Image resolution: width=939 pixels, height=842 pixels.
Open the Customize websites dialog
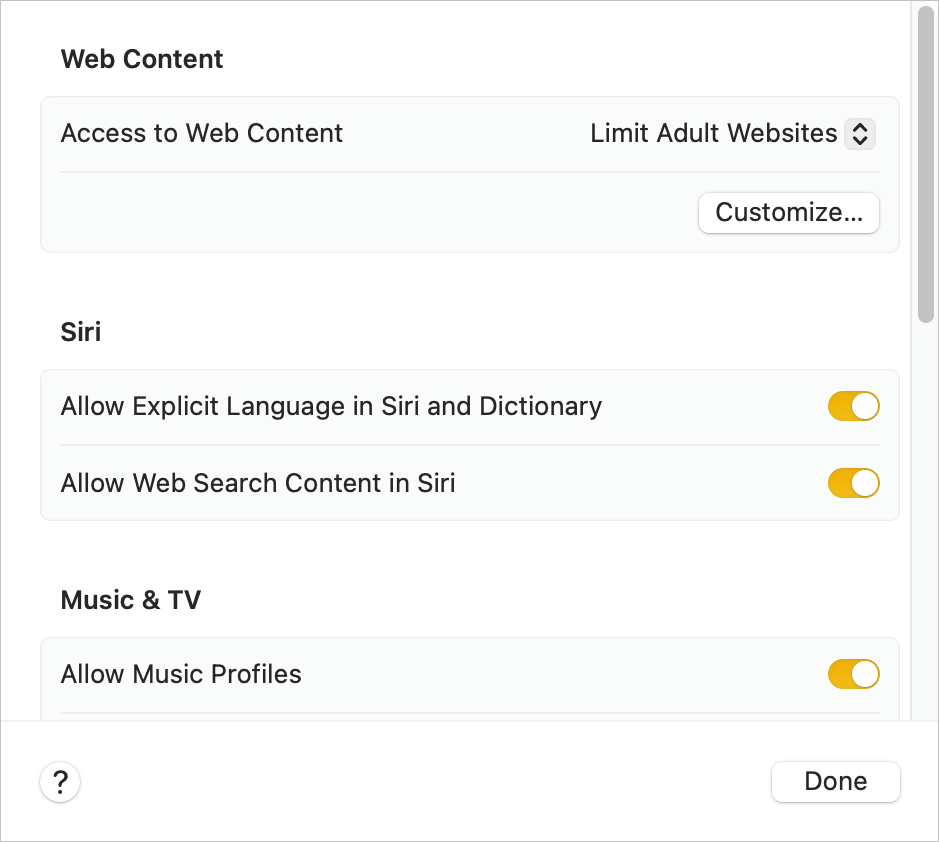788,213
